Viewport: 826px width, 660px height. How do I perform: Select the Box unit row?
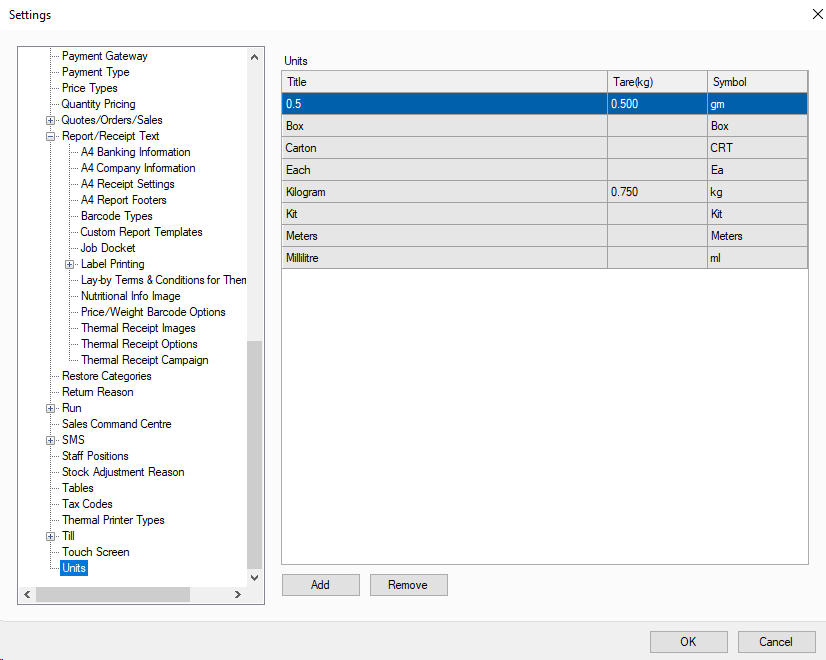[x=545, y=126]
